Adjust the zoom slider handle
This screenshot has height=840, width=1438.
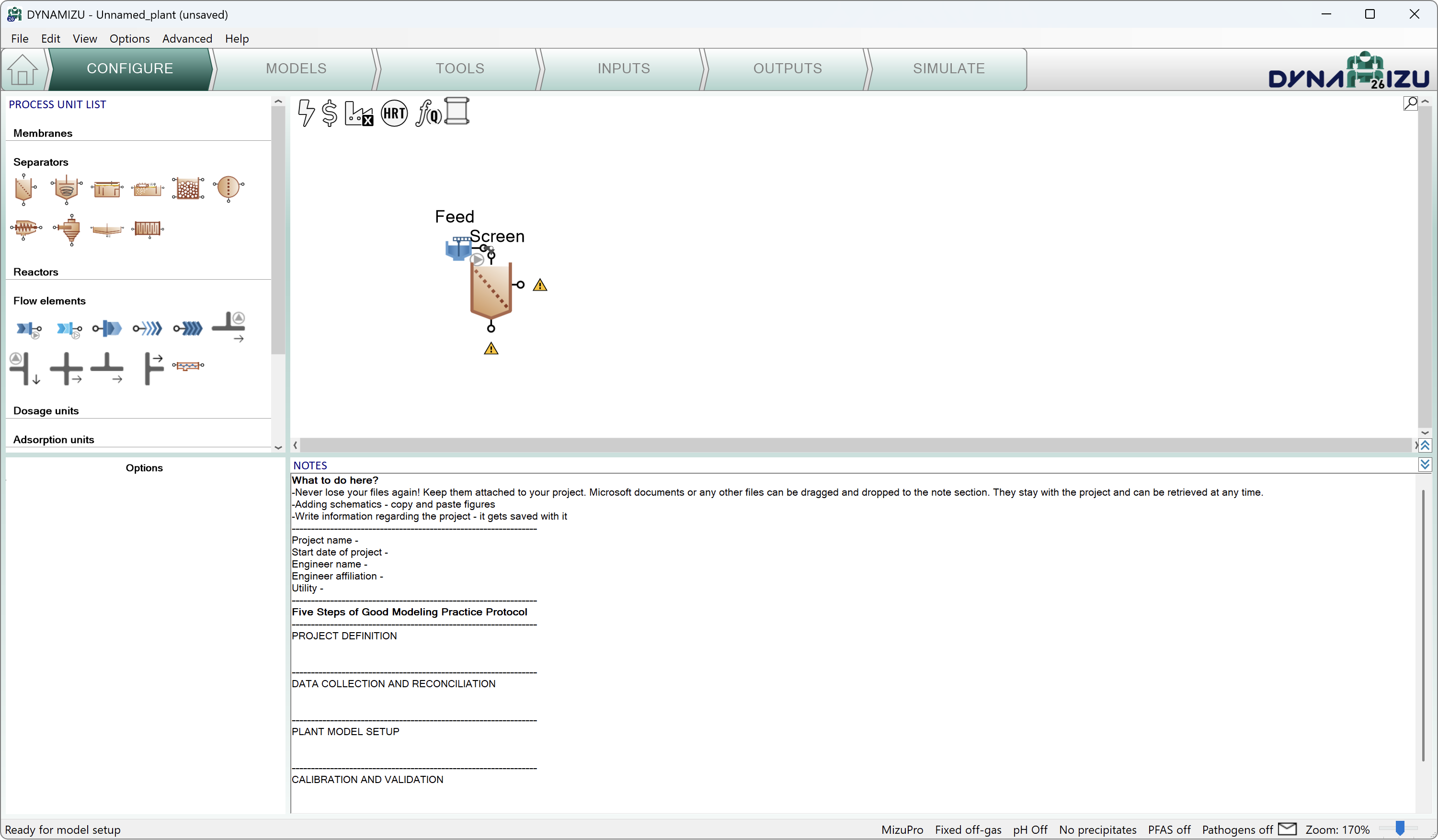(1399, 828)
